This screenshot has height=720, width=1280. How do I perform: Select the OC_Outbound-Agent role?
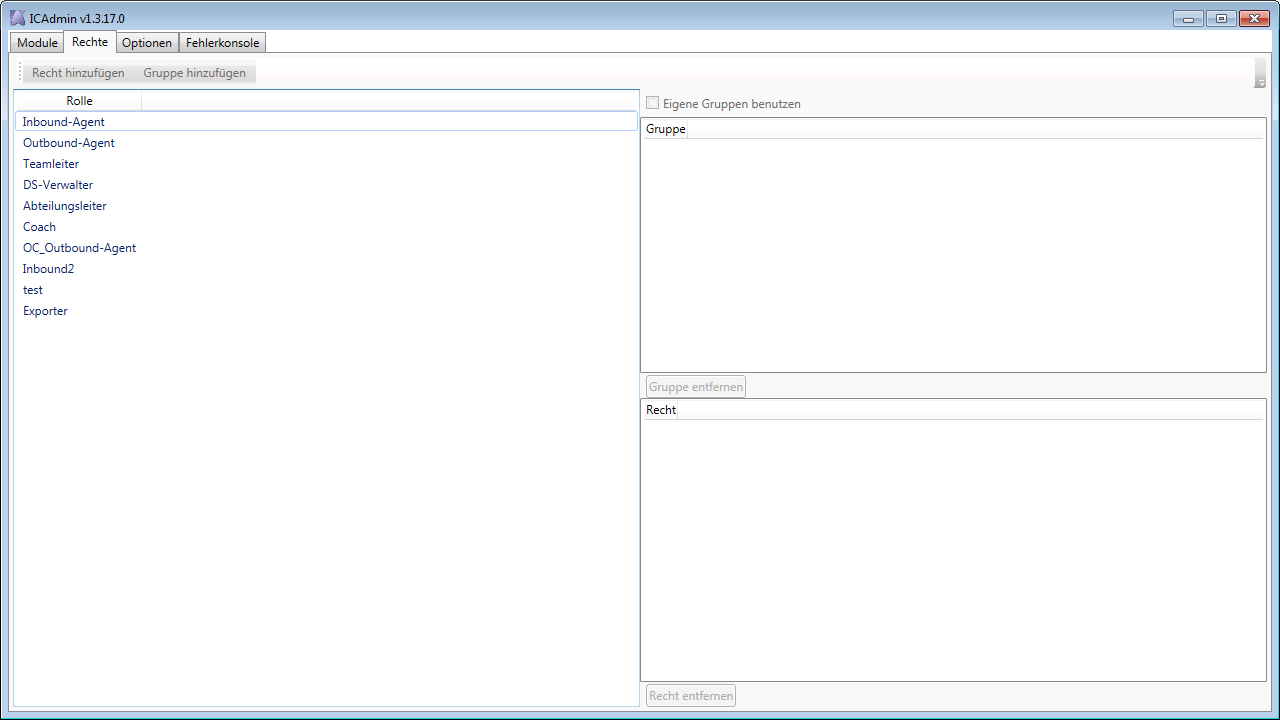[x=326, y=248]
